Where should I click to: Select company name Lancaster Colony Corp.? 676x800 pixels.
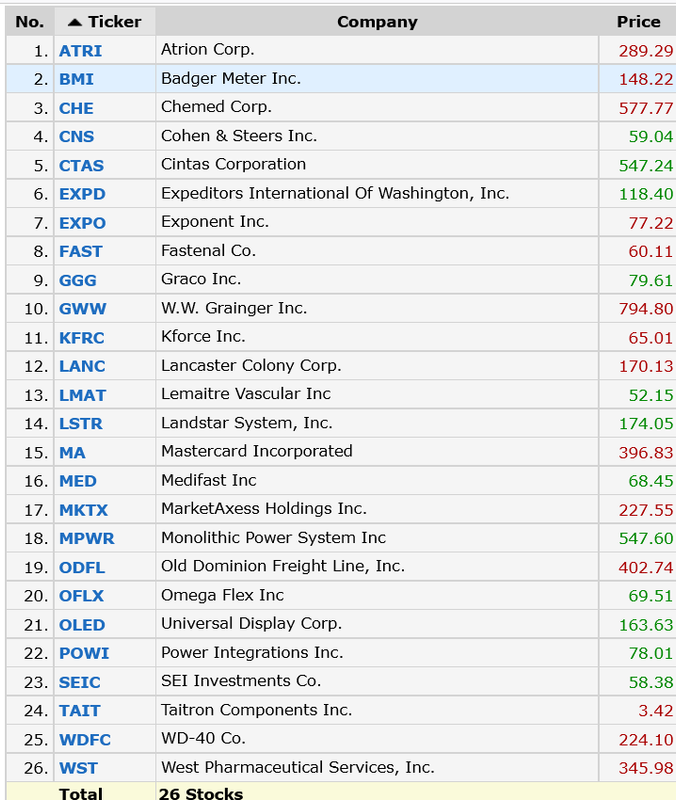[x=252, y=366]
